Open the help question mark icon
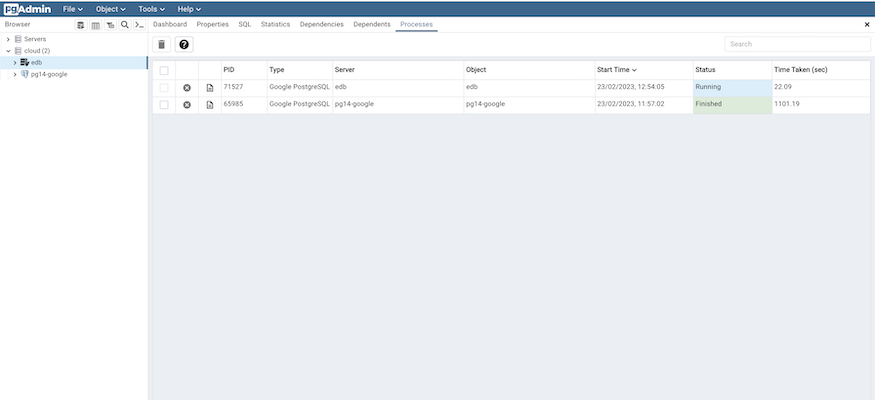875x400 pixels. [x=184, y=45]
